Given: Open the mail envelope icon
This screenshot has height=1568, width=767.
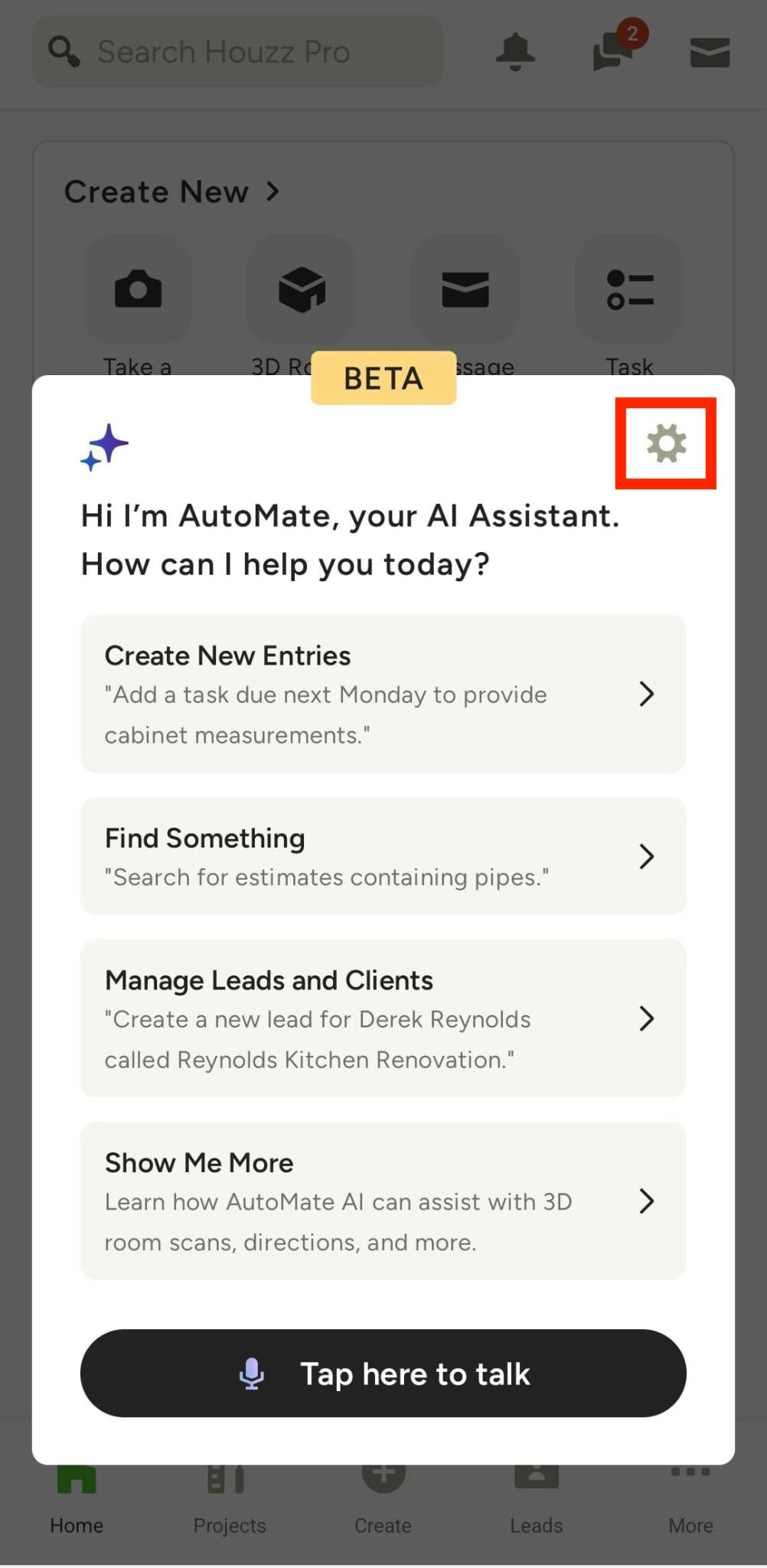Looking at the screenshot, I should 710,52.
